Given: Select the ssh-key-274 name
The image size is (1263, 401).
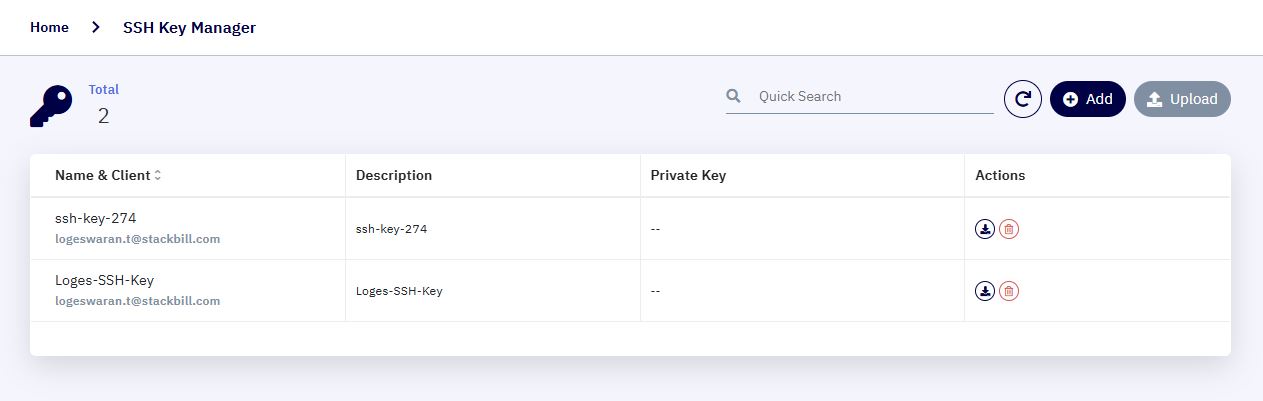Looking at the screenshot, I should [96, 217].
